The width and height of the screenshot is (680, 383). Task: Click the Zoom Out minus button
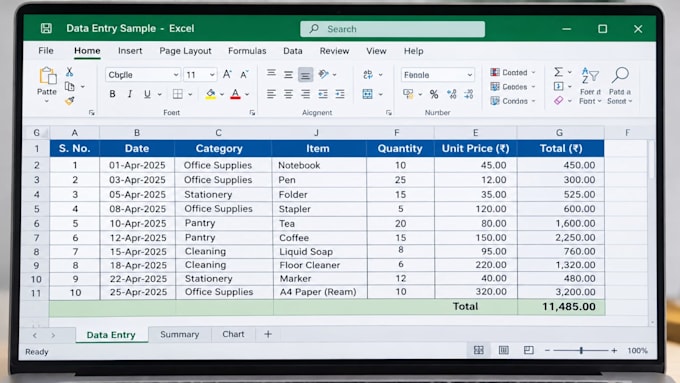pos(547,350)
